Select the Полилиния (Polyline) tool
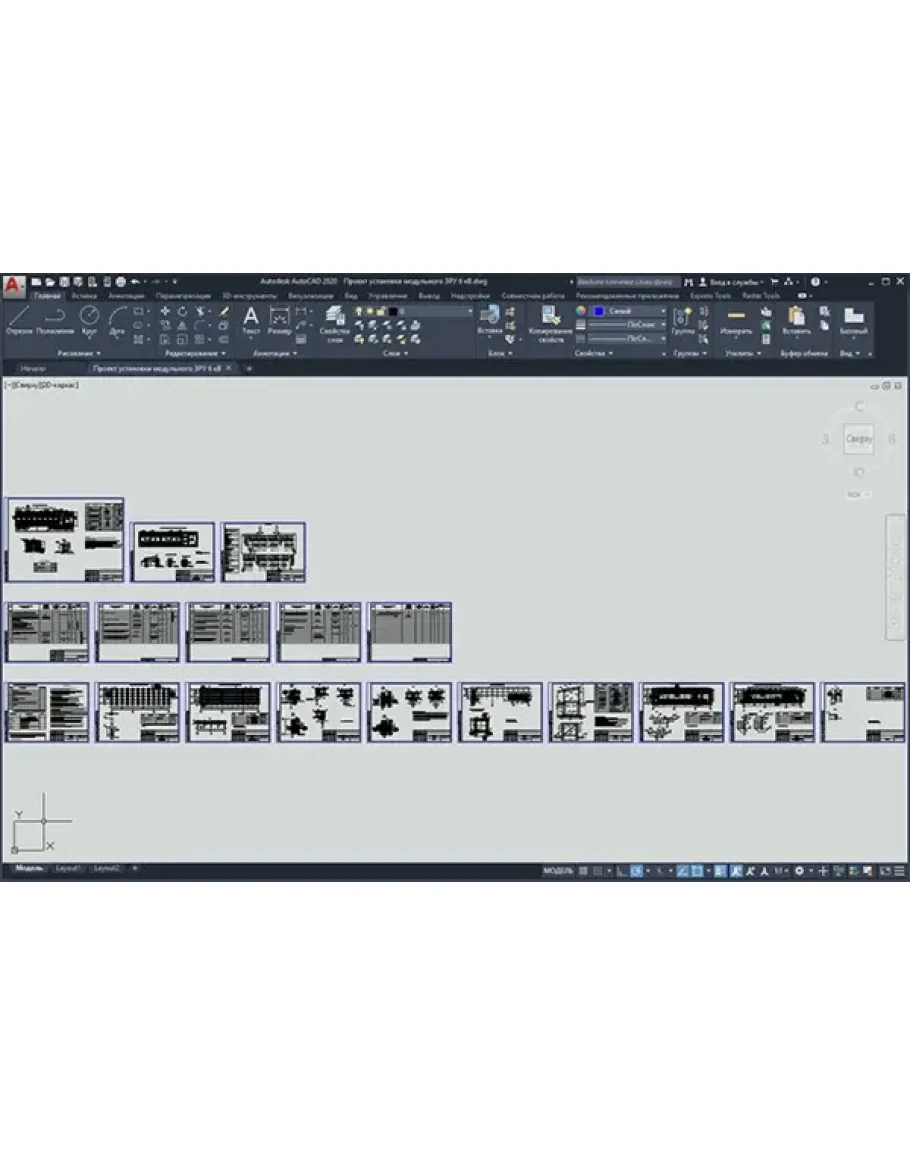 [54, 317]
